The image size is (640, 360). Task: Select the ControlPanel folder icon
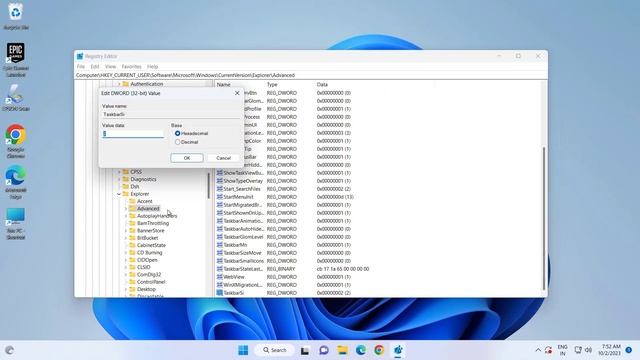click(x=132, y=282)
